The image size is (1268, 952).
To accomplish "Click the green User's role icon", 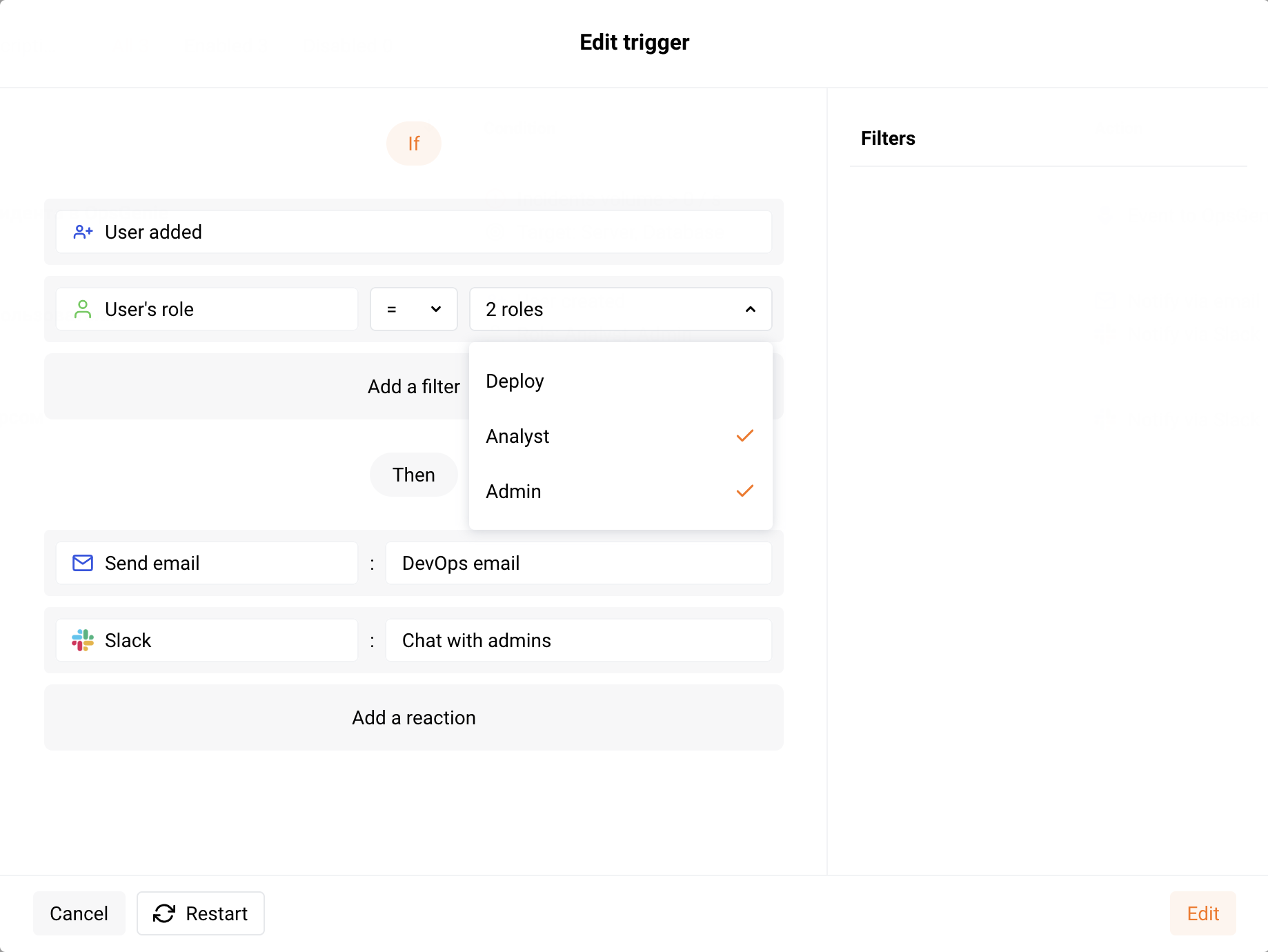I will [83, 309].
